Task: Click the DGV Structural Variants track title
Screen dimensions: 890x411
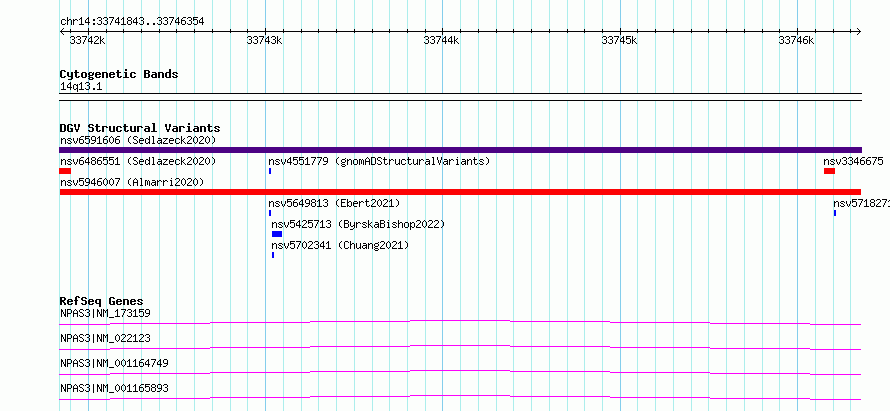Action: click(140, 128)
